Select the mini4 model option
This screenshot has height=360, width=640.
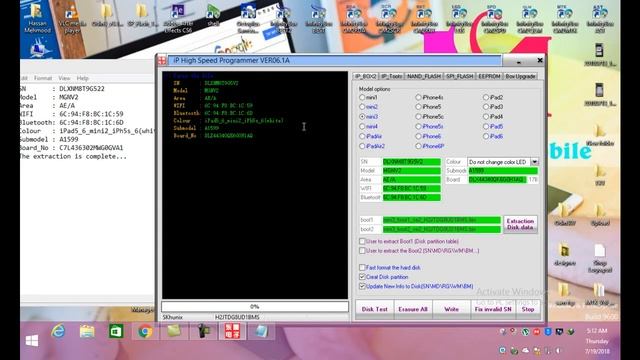(x=362, y=127)
